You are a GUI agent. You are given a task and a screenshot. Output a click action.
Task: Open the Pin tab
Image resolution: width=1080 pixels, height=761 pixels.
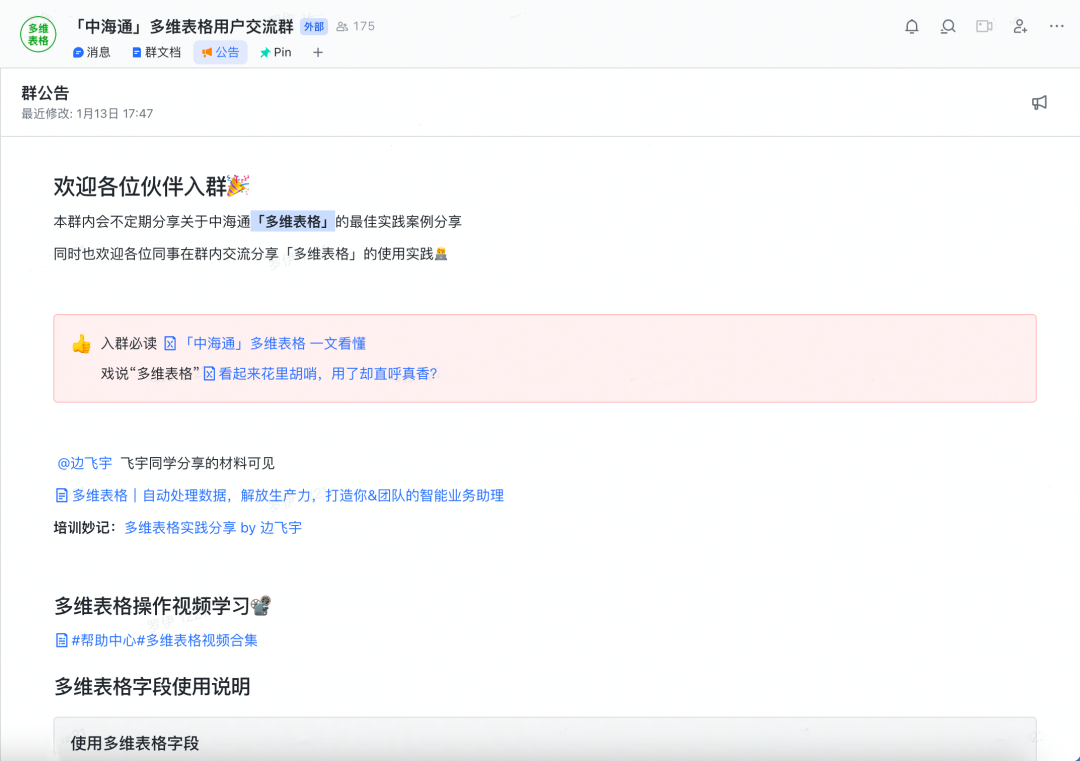tap(276, 52)
